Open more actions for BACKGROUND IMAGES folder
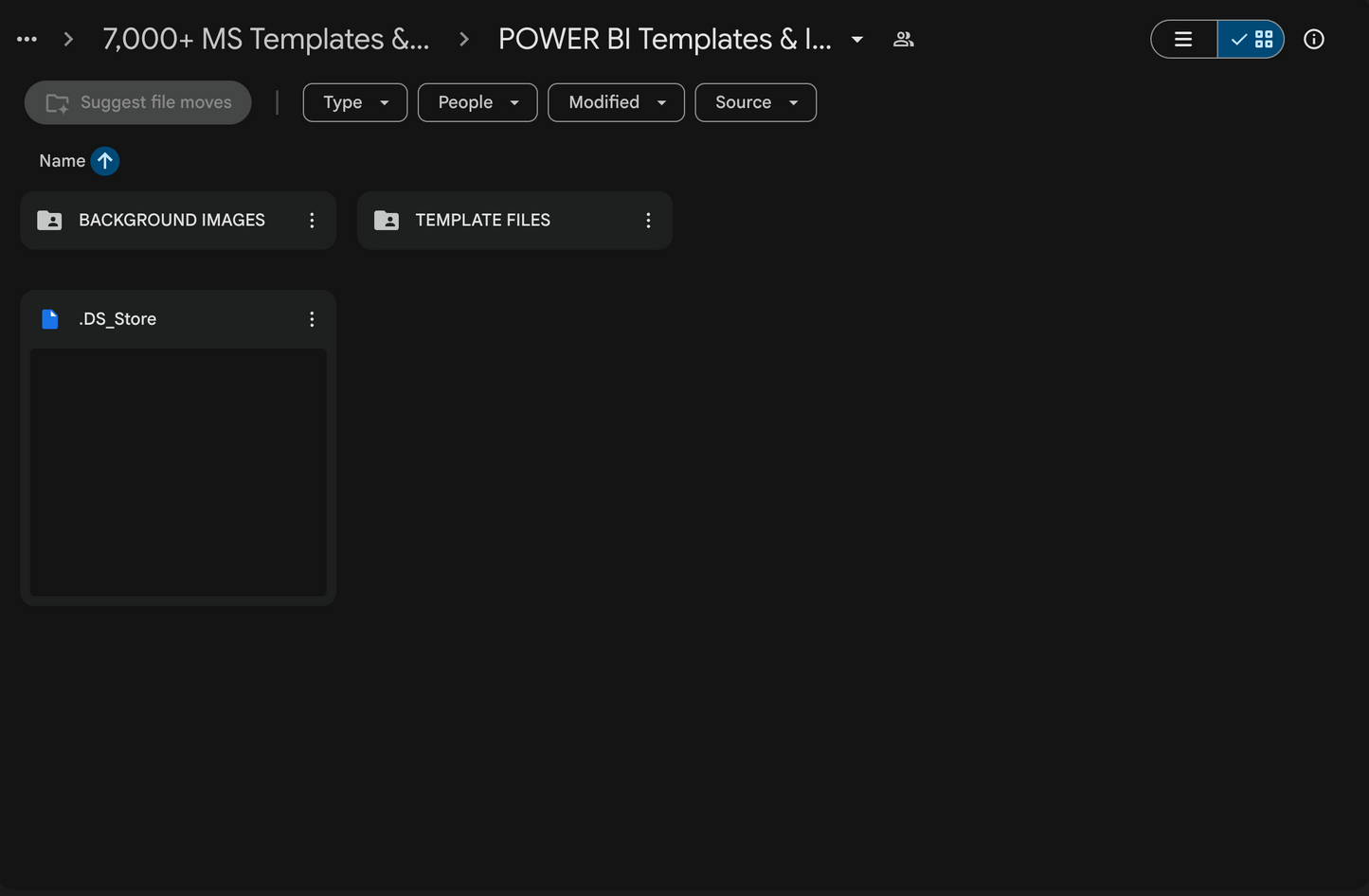Screen dimensions: 1369x896 [x=312, y=220]
